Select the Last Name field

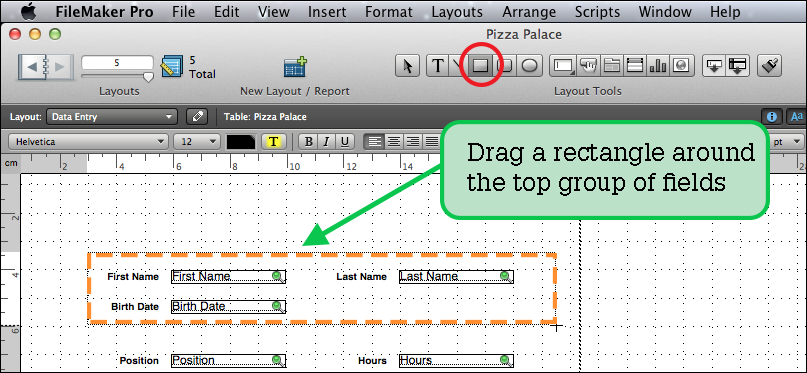tap(456, 277)
